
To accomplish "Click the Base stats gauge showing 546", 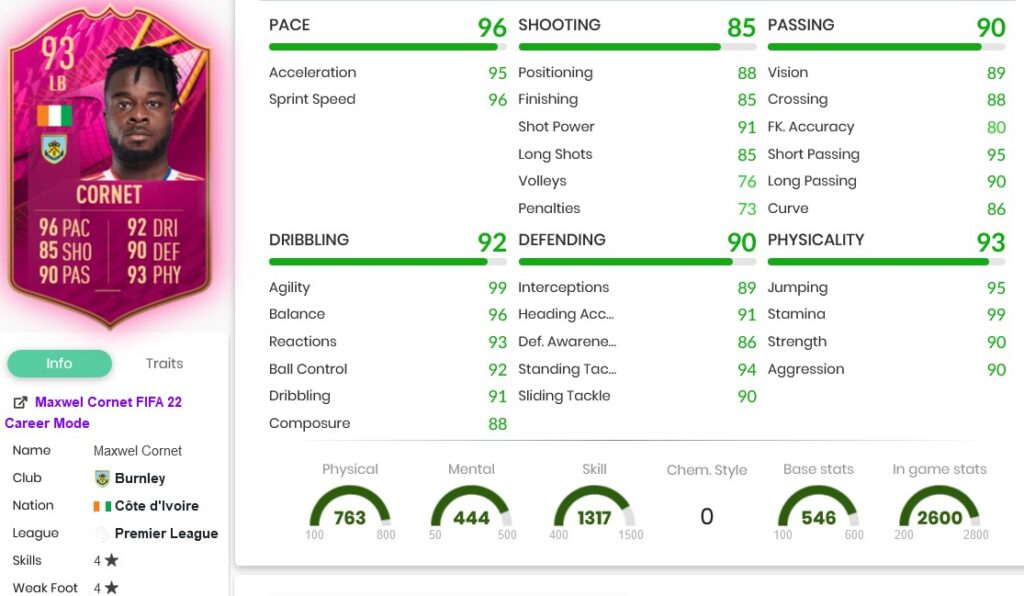I will [x=818, y=515].
